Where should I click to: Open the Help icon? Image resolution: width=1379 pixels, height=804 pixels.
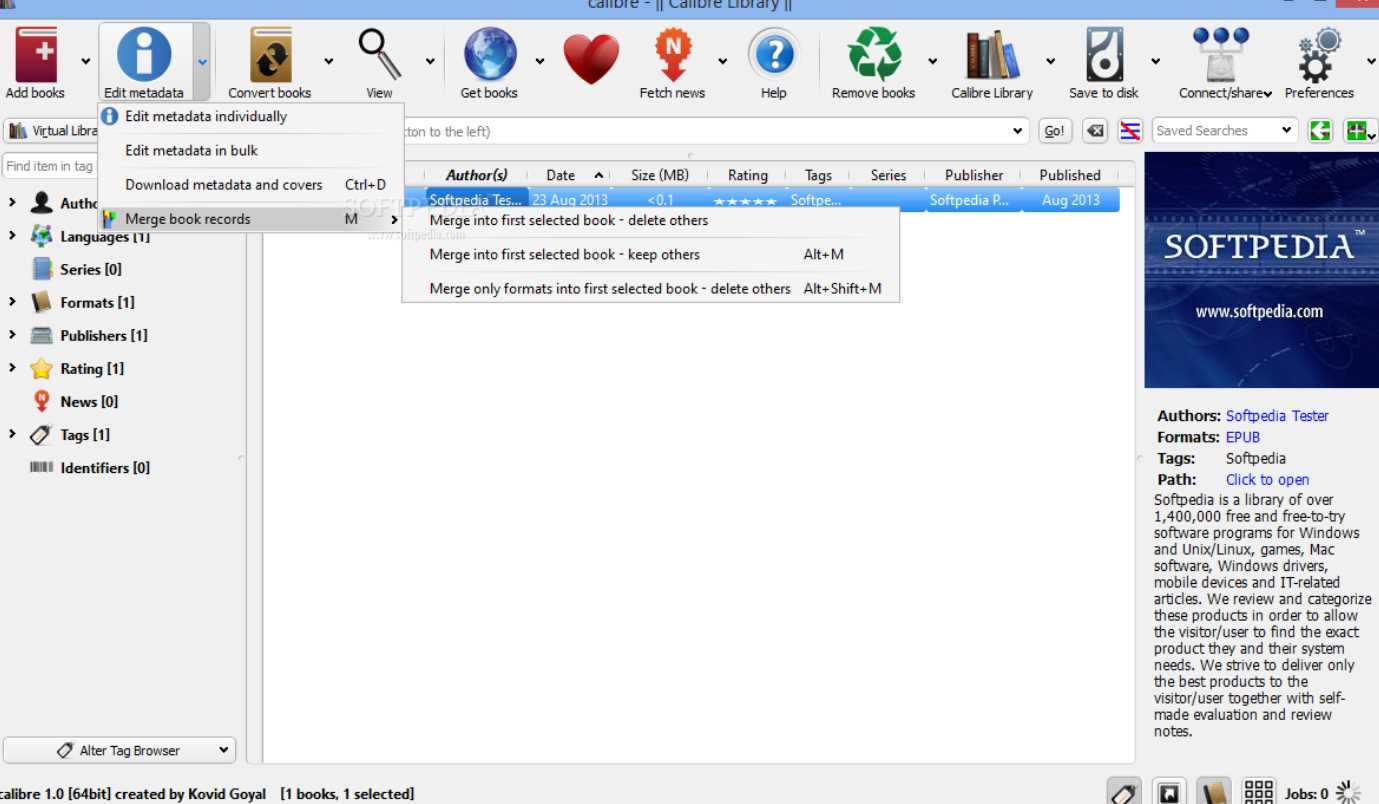click(773, 55)
